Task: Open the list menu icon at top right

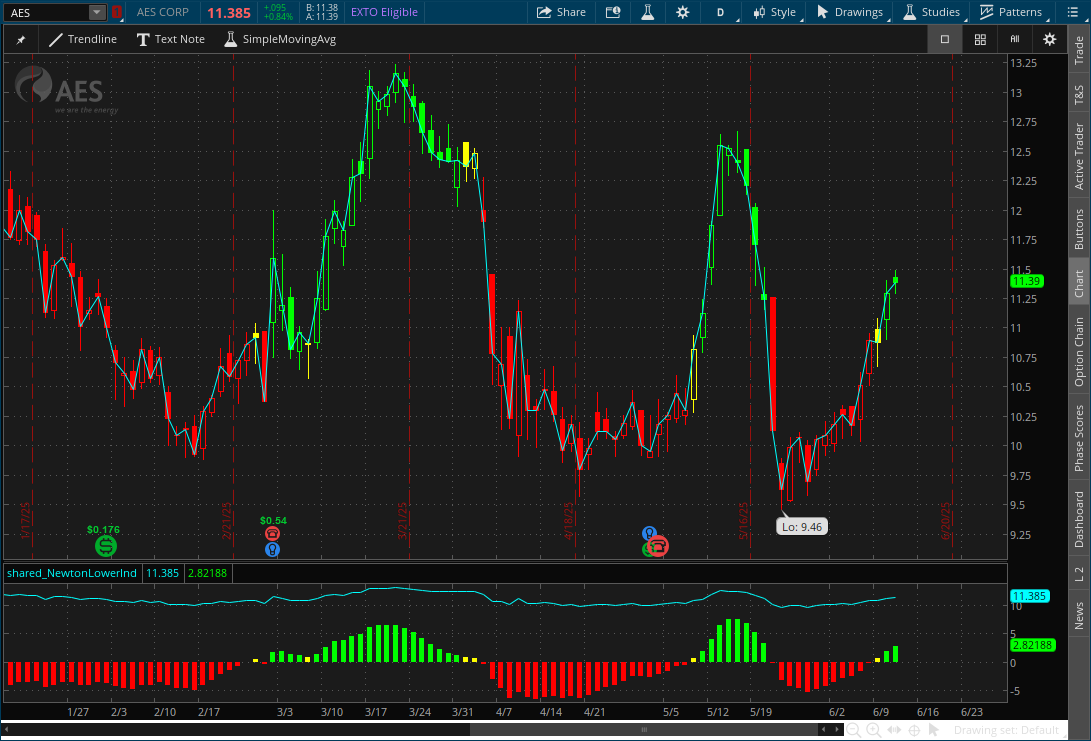Action: pyautogui.click(x=1072, y=12)
